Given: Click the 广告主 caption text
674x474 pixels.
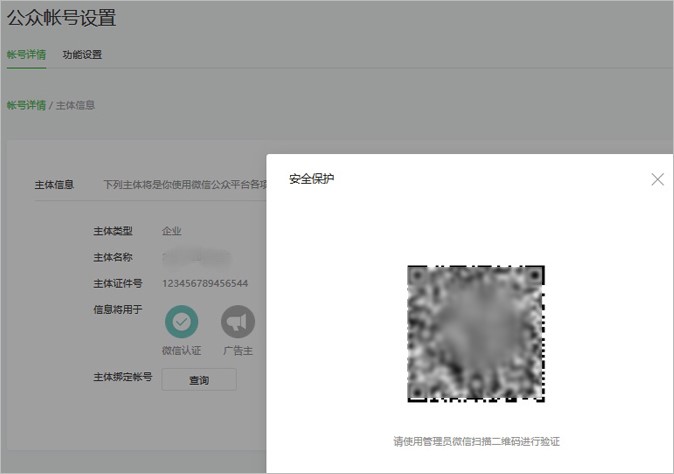Looking at the screenshot, I should tap(238, 351).
